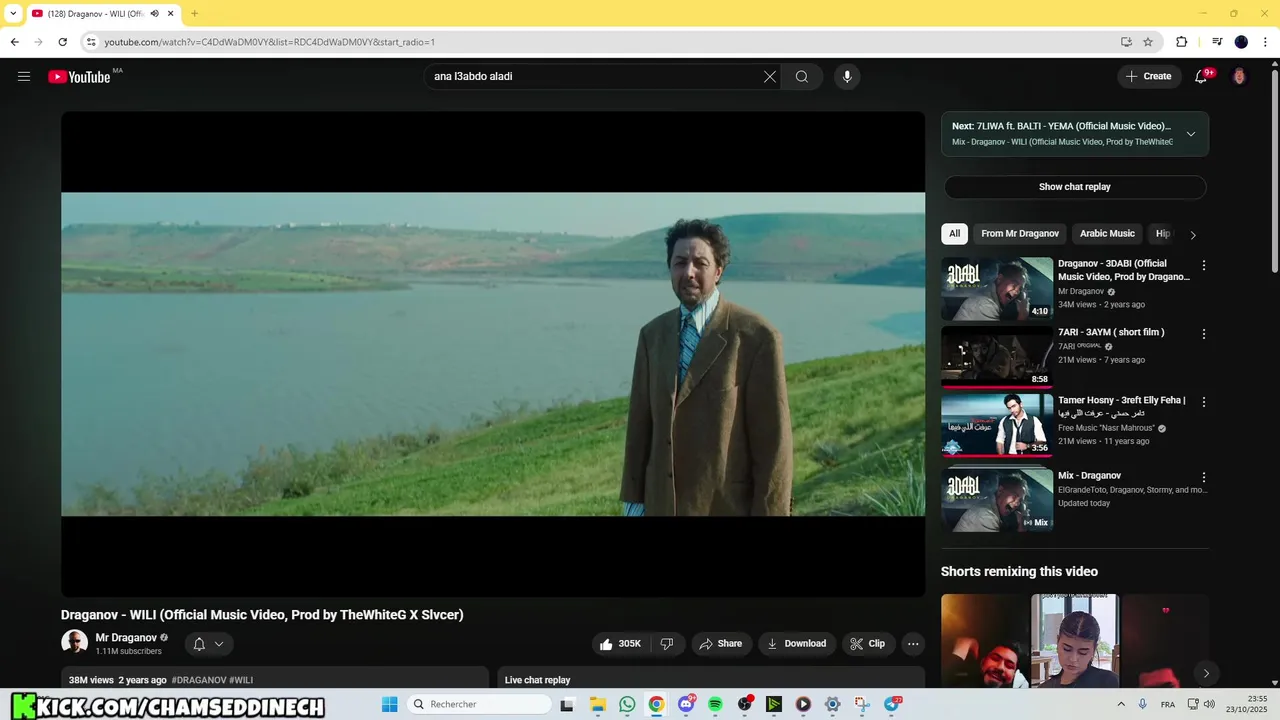The width and height of the screenshot is (1280, 720).
Task: Open Tamer Hosny - 3reft Elly Feha thumbnail
Action: point(997,425)
